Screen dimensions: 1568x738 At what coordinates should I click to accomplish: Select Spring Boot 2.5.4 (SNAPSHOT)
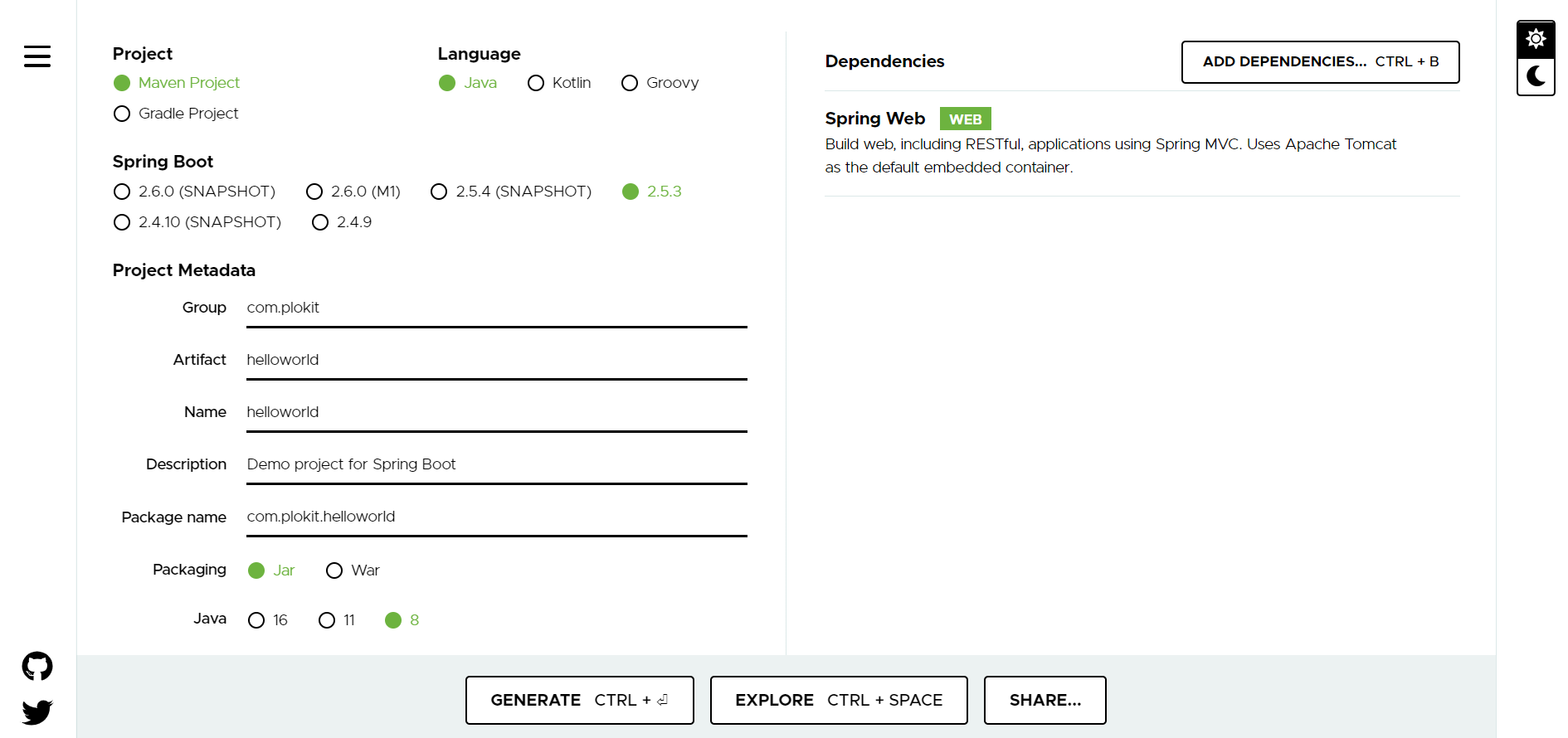(511, 192)
